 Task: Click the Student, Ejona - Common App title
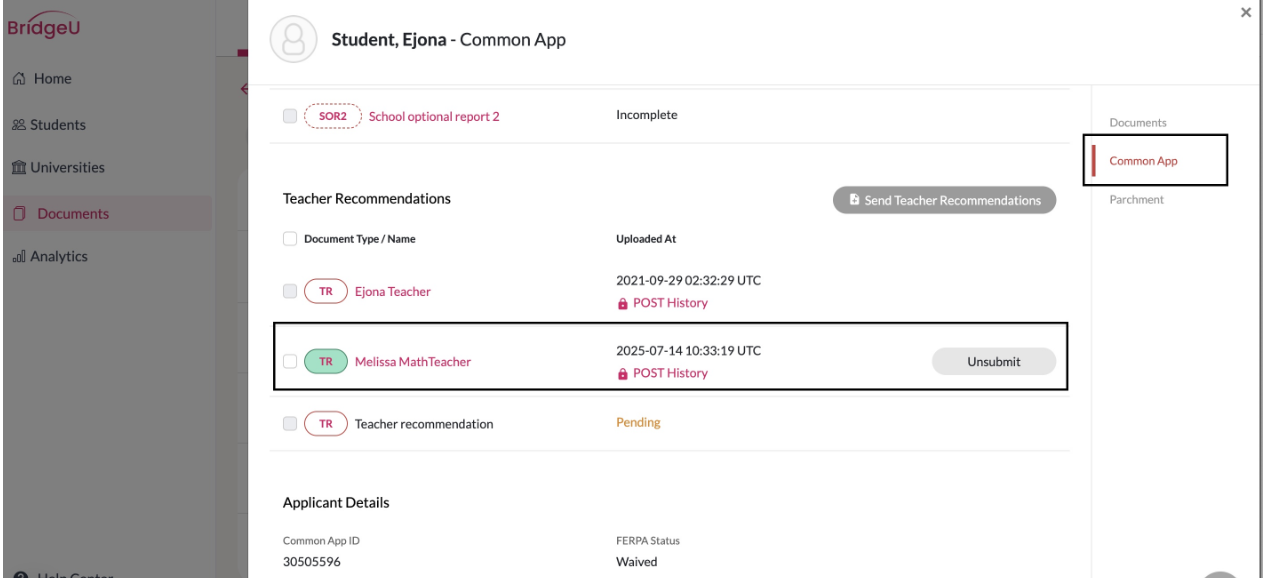pyautogui.click(x=449, y=40)
